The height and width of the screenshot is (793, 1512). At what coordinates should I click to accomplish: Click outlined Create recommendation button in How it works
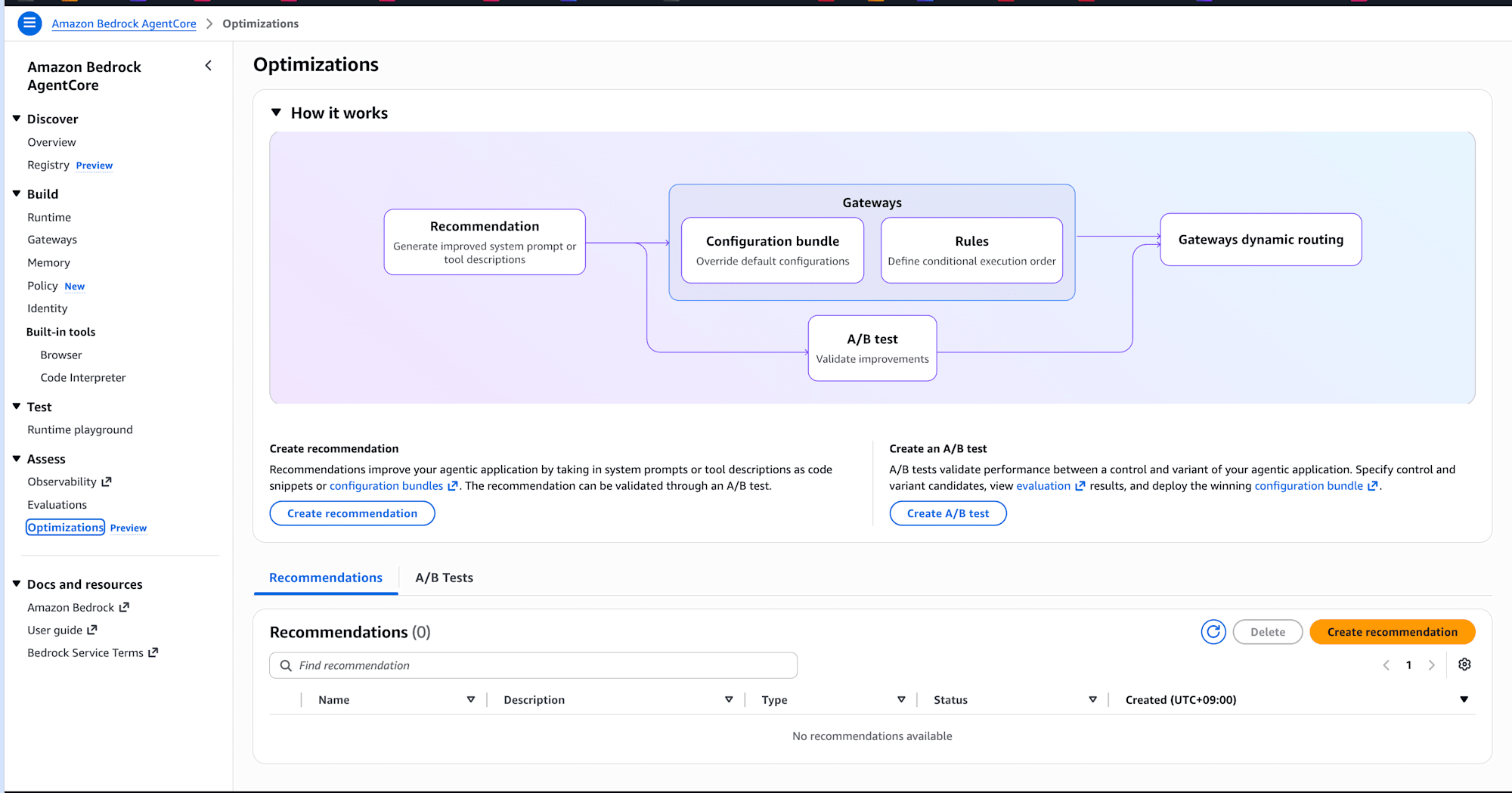click(x=352, y=513)
